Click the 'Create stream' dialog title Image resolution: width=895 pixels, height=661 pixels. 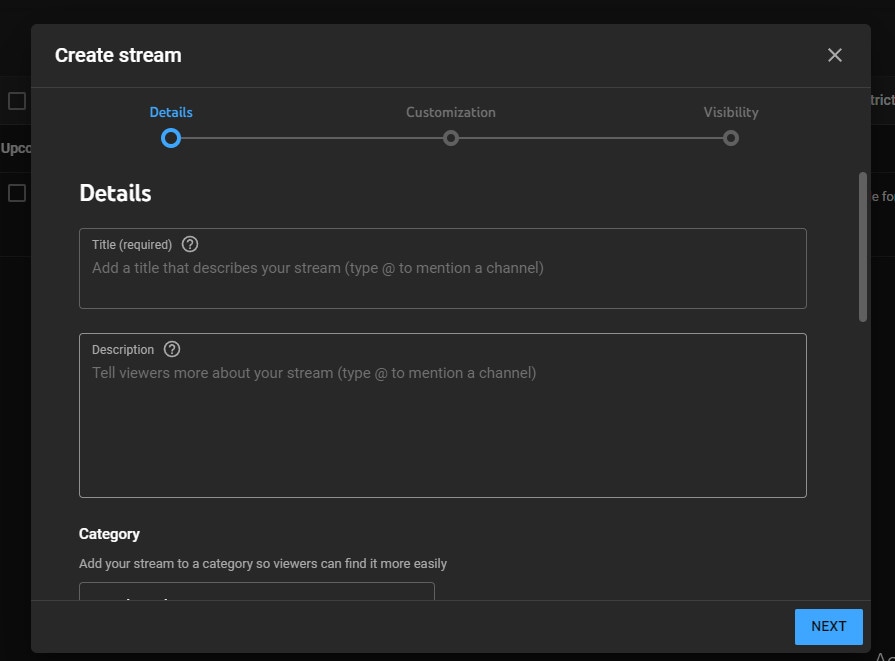[118, 55]
